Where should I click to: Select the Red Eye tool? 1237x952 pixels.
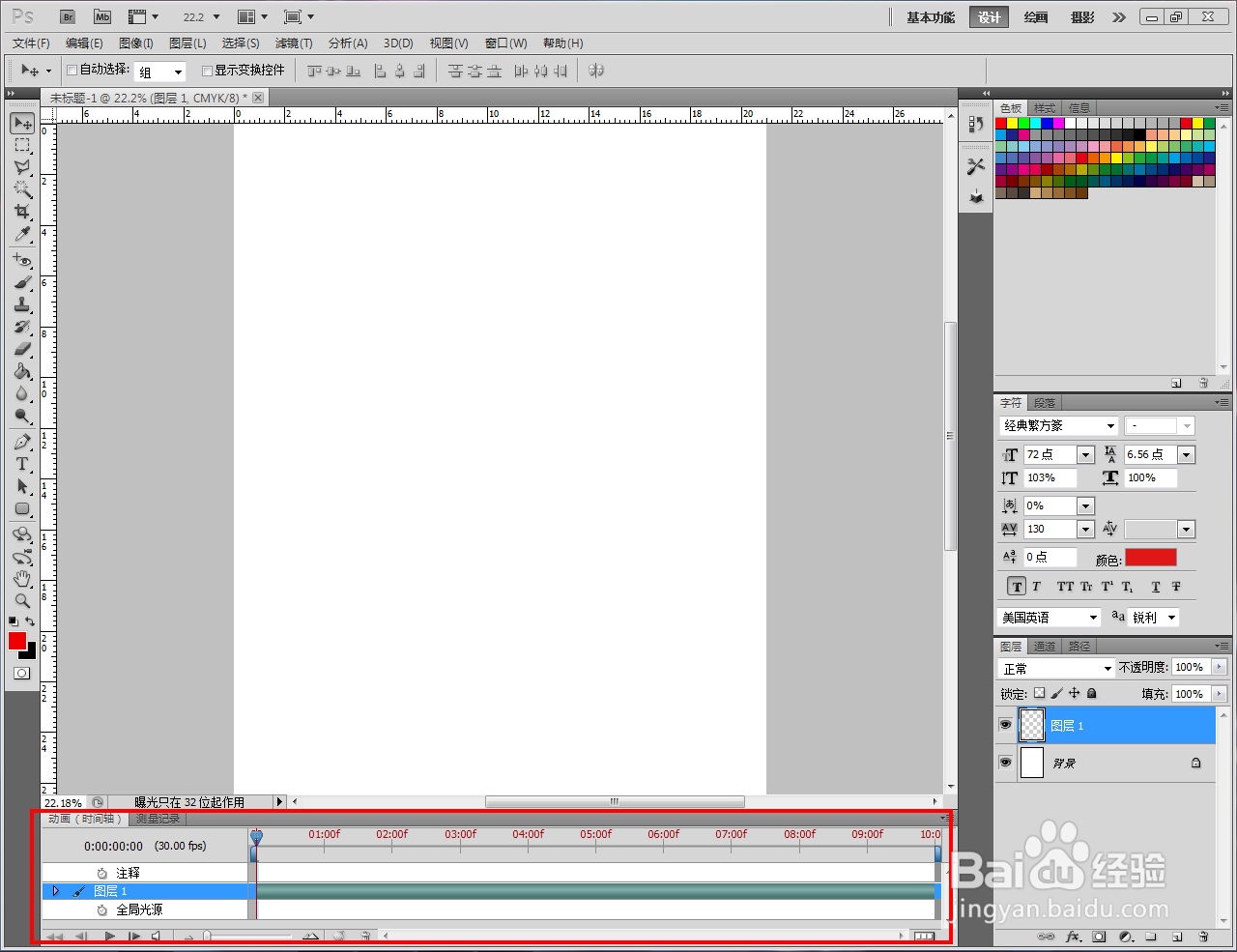(x=22, y=261)
